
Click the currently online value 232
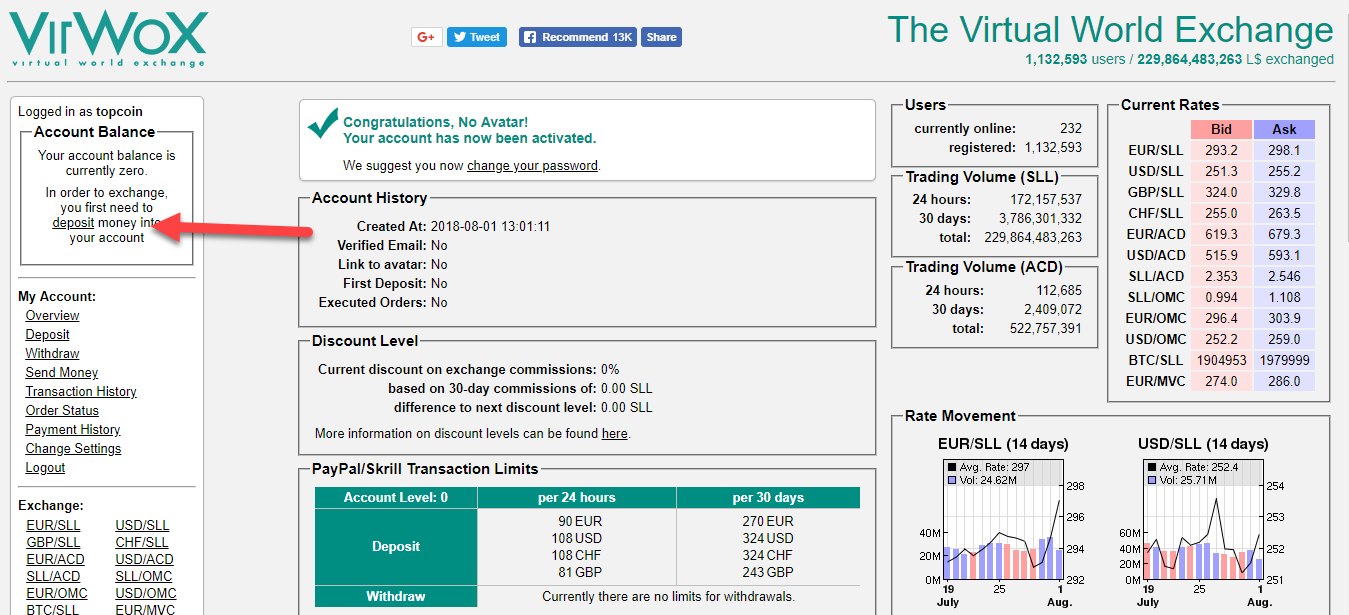(1071, 128)
